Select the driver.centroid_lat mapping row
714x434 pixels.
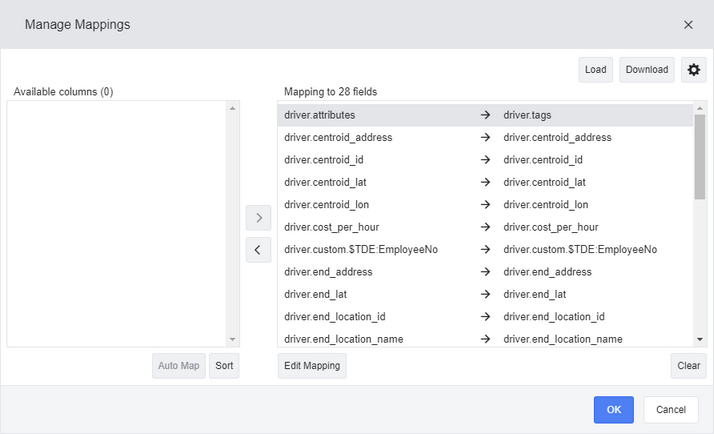485,182
